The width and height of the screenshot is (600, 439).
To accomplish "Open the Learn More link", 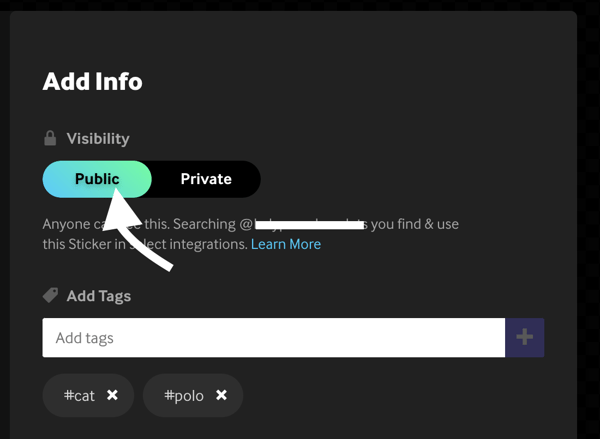I will (x=286, y=244).
